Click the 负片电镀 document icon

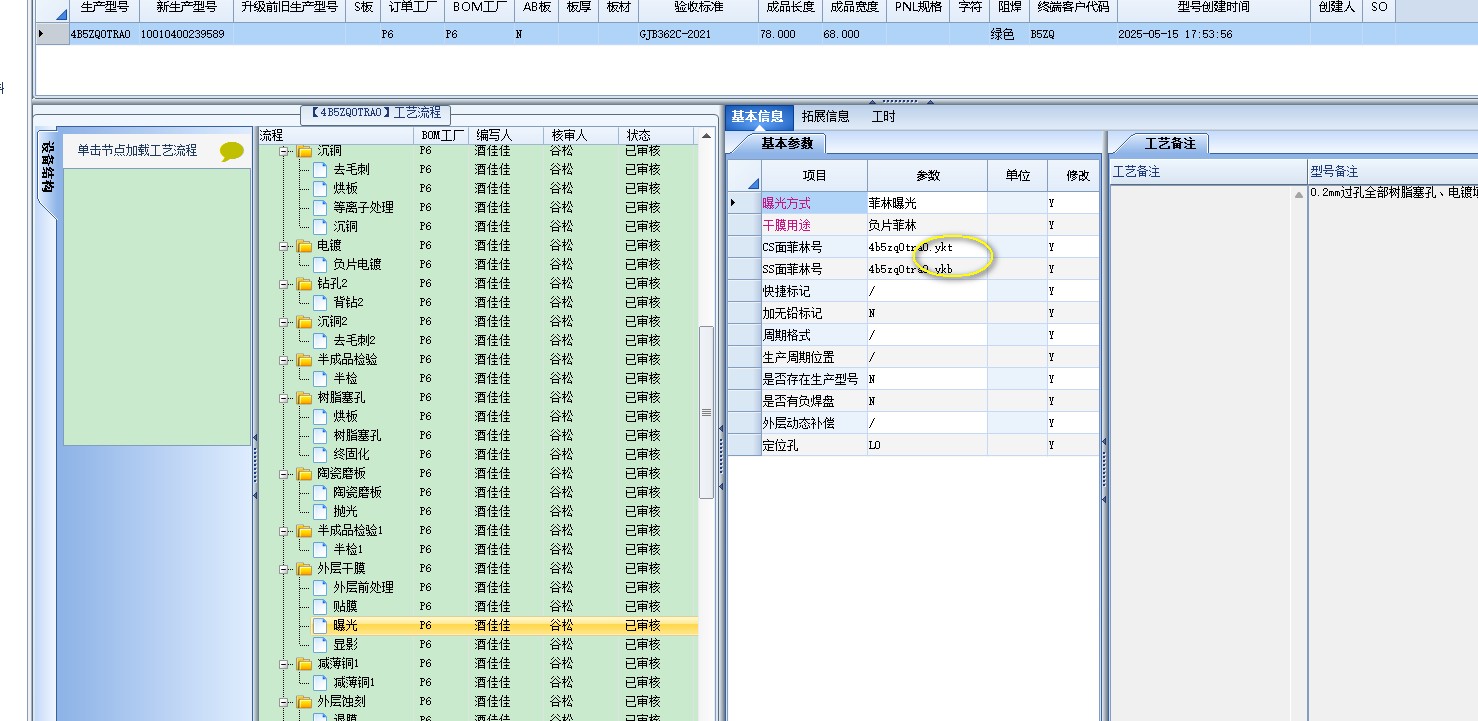click(320, 265)
